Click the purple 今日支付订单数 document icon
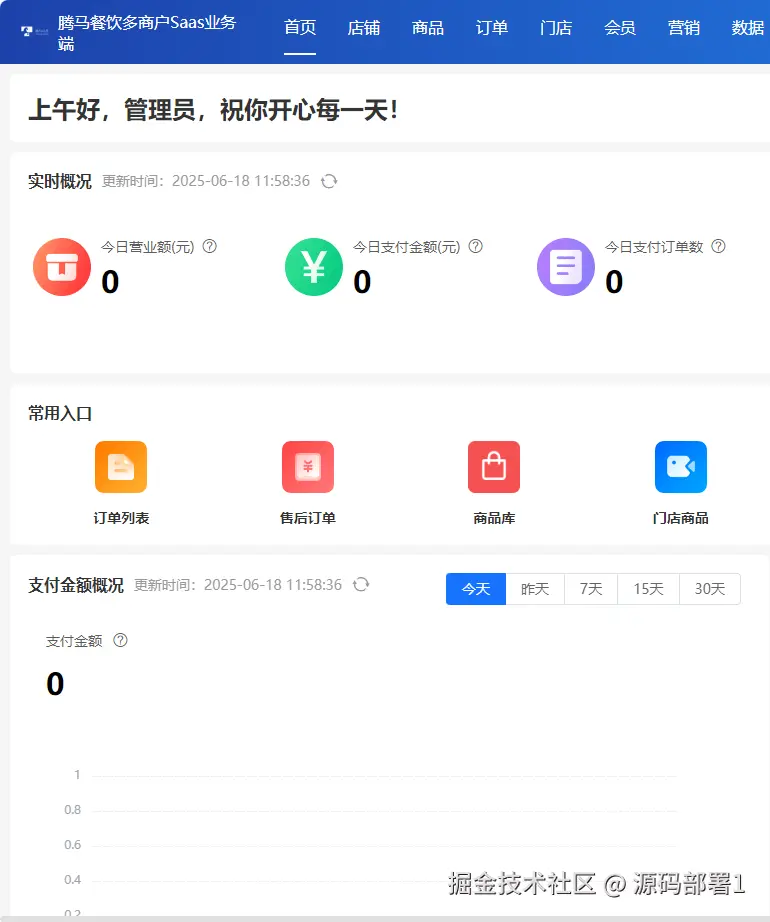This screenshot has width=770, height=922. 566,267
